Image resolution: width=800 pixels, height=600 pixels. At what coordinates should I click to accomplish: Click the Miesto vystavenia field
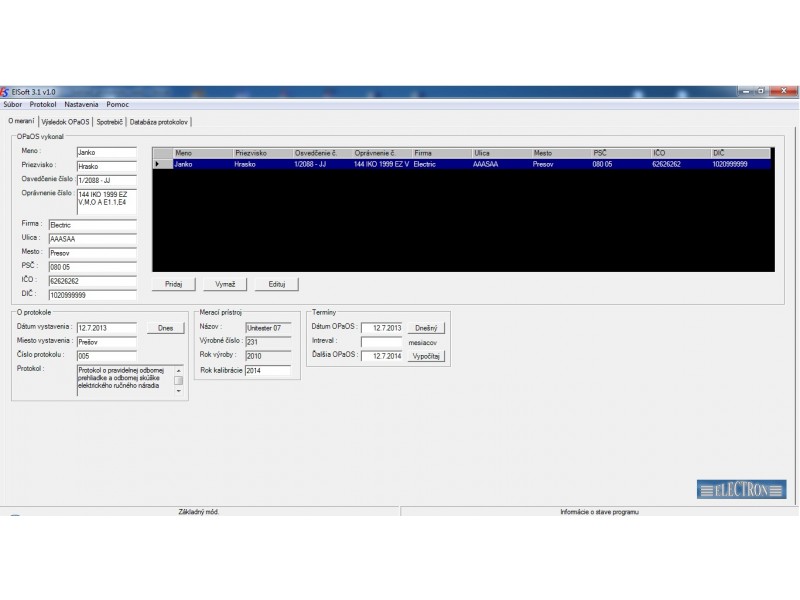pyautogui.click(x=107, y=342)
